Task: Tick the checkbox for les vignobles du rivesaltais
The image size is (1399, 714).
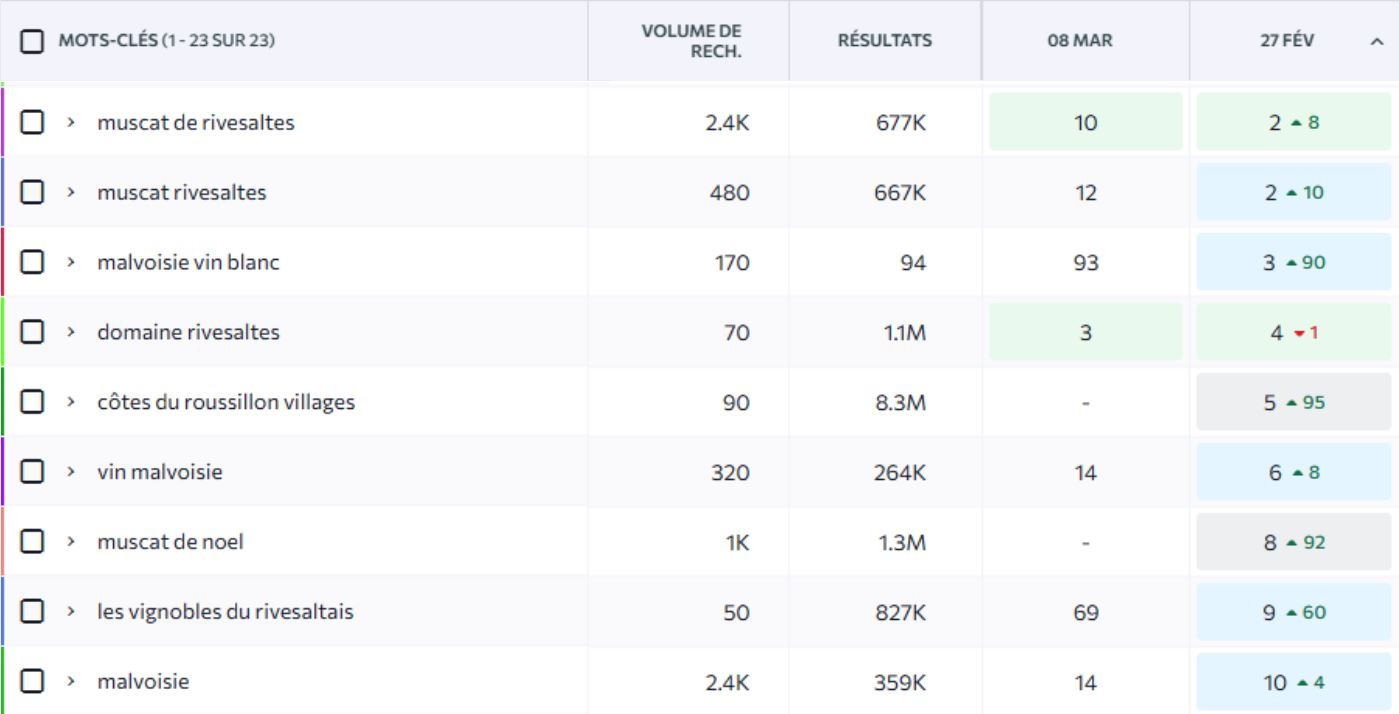Action: 33,612
